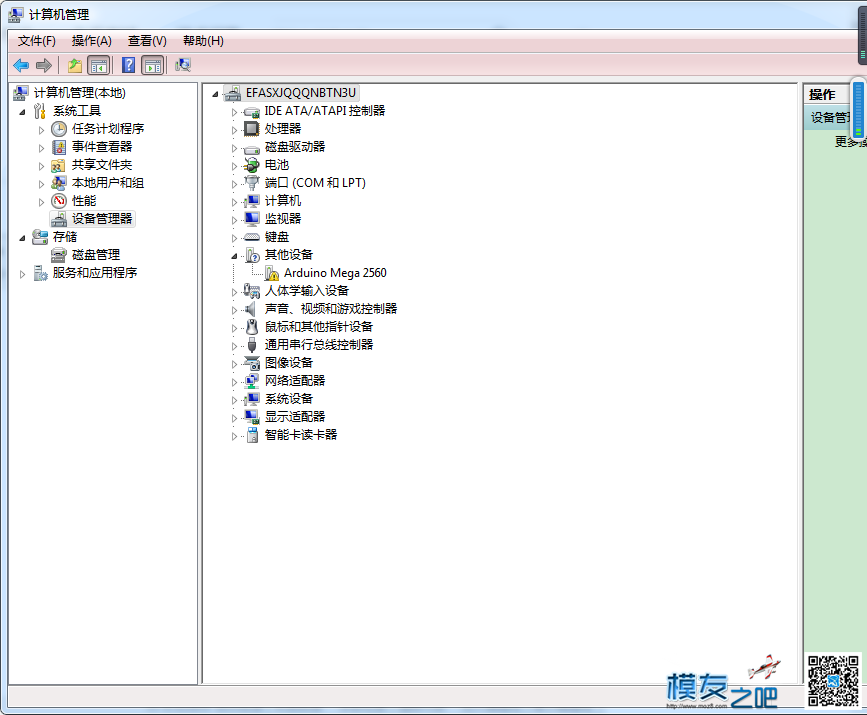The width and height of the screenshot is (867, 715).
Task: Click the 监视器 monitor icon
Action: [252, 219]
